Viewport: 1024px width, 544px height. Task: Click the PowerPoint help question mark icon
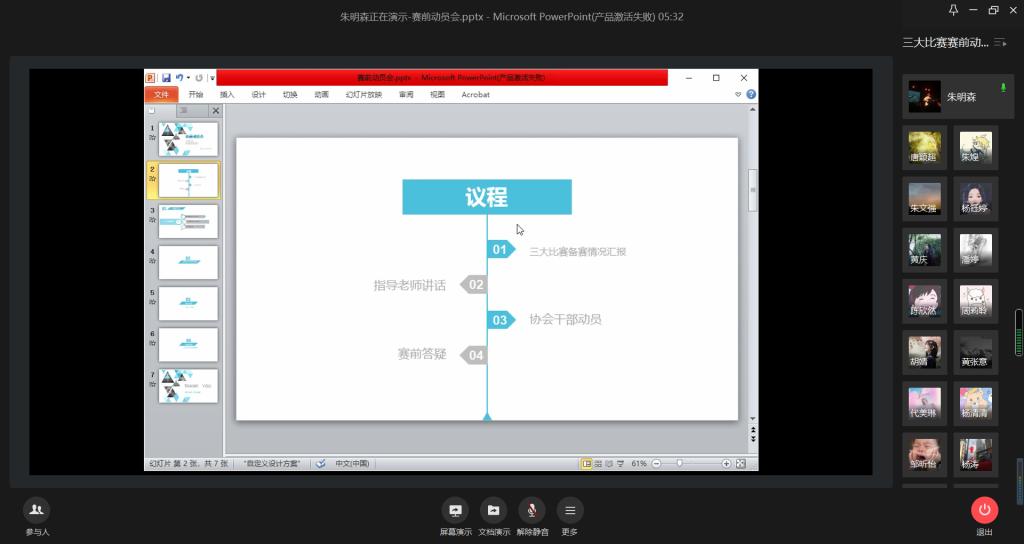point(751,95)
